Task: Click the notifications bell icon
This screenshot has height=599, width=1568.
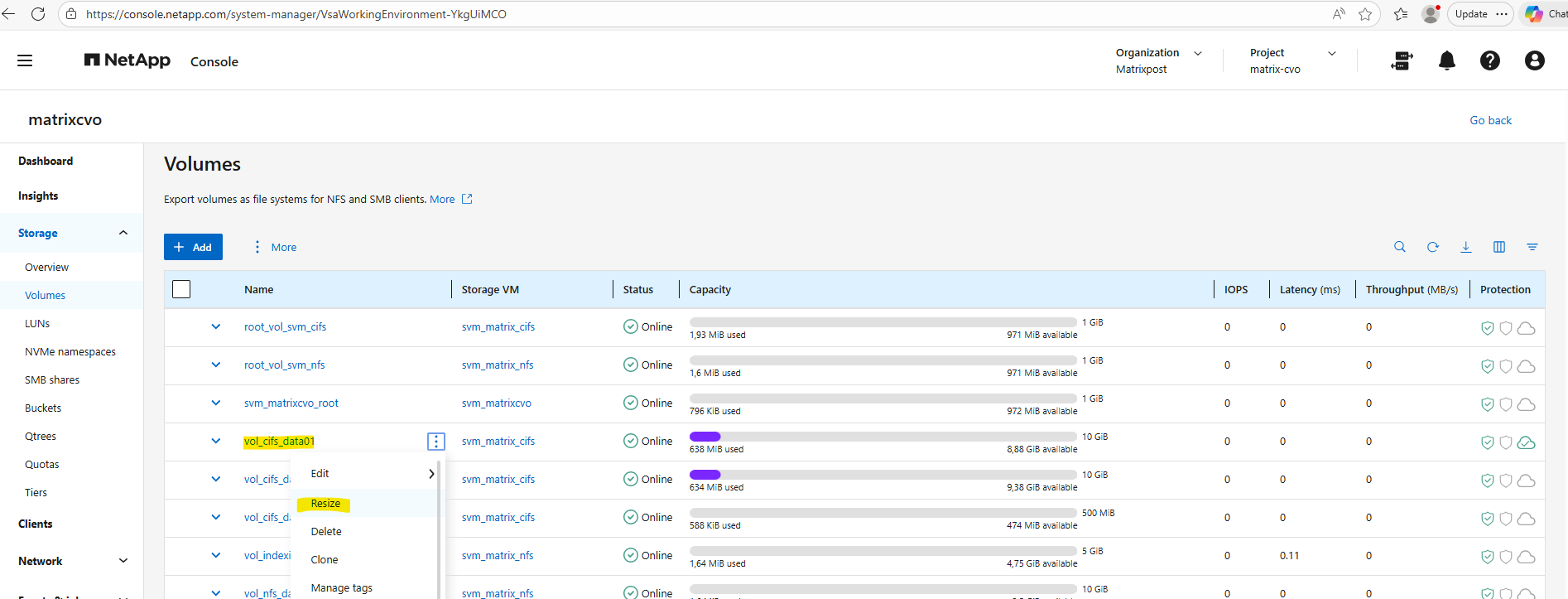Action: pyautogui.click(x=1446, y=60)
